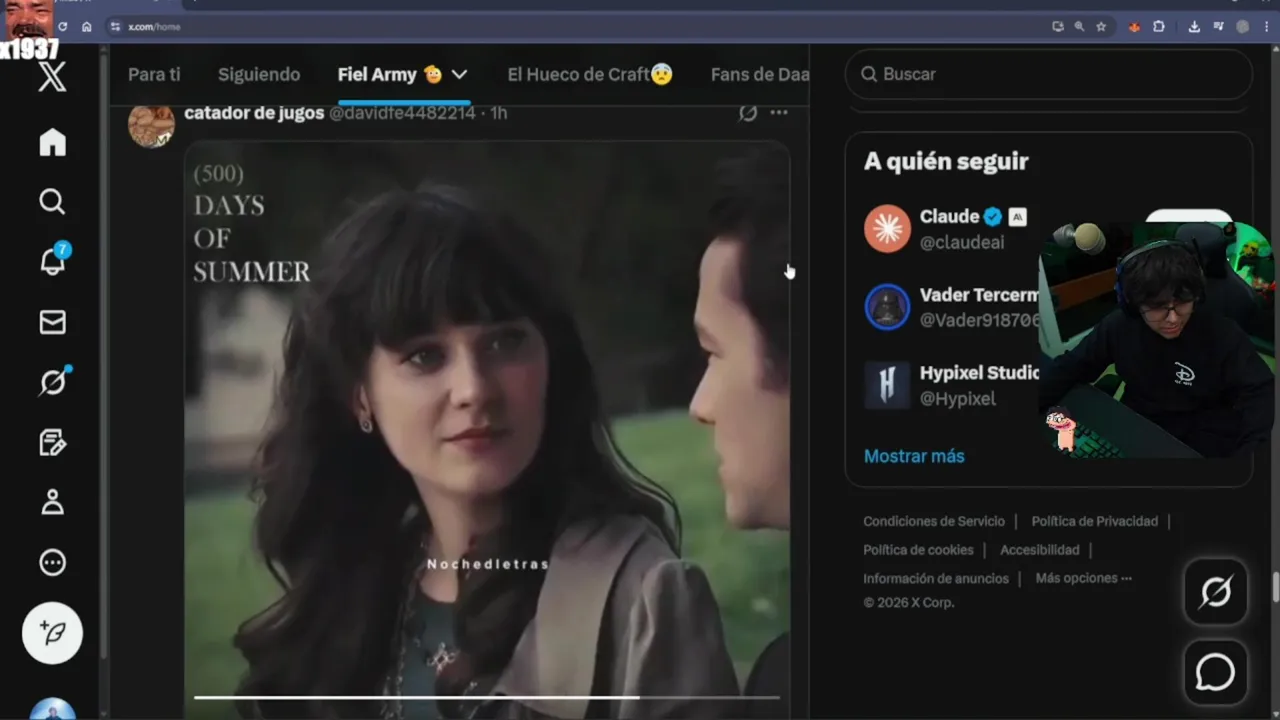Open floating chat messages button
This screenshot has height=720, width=1280.
(1216, 673)
